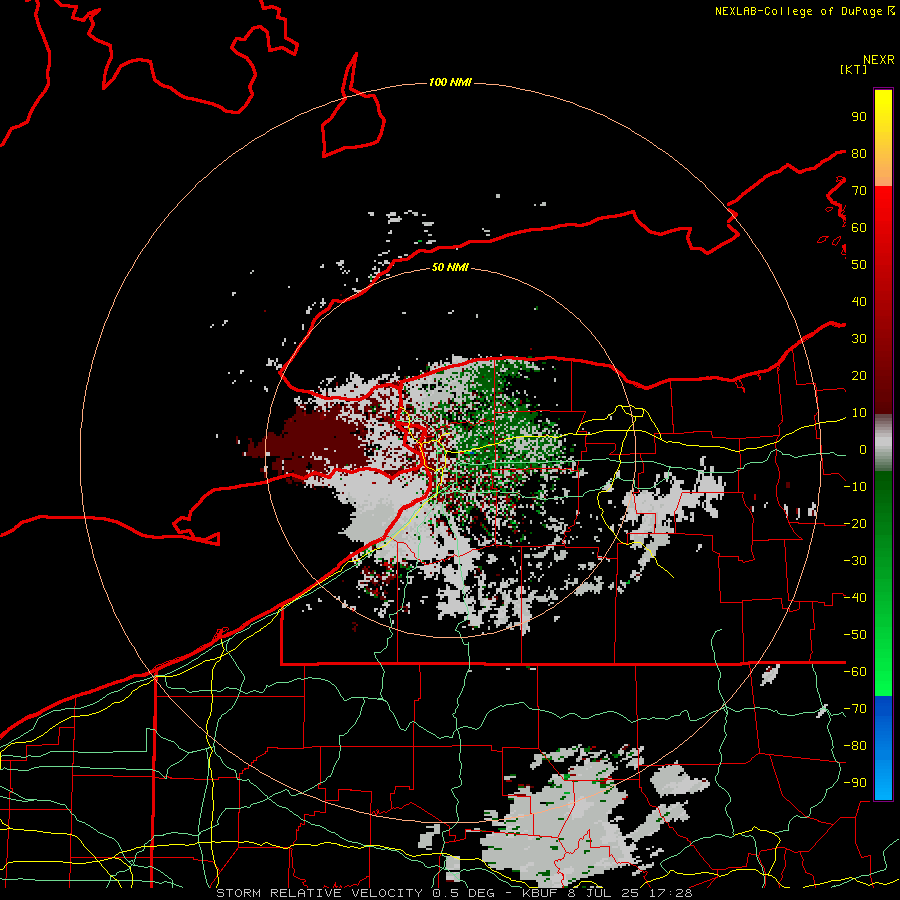Screen dimensions: 900x900
Task: Select the 50 NMI range ring label
Action: click(450, 267)
